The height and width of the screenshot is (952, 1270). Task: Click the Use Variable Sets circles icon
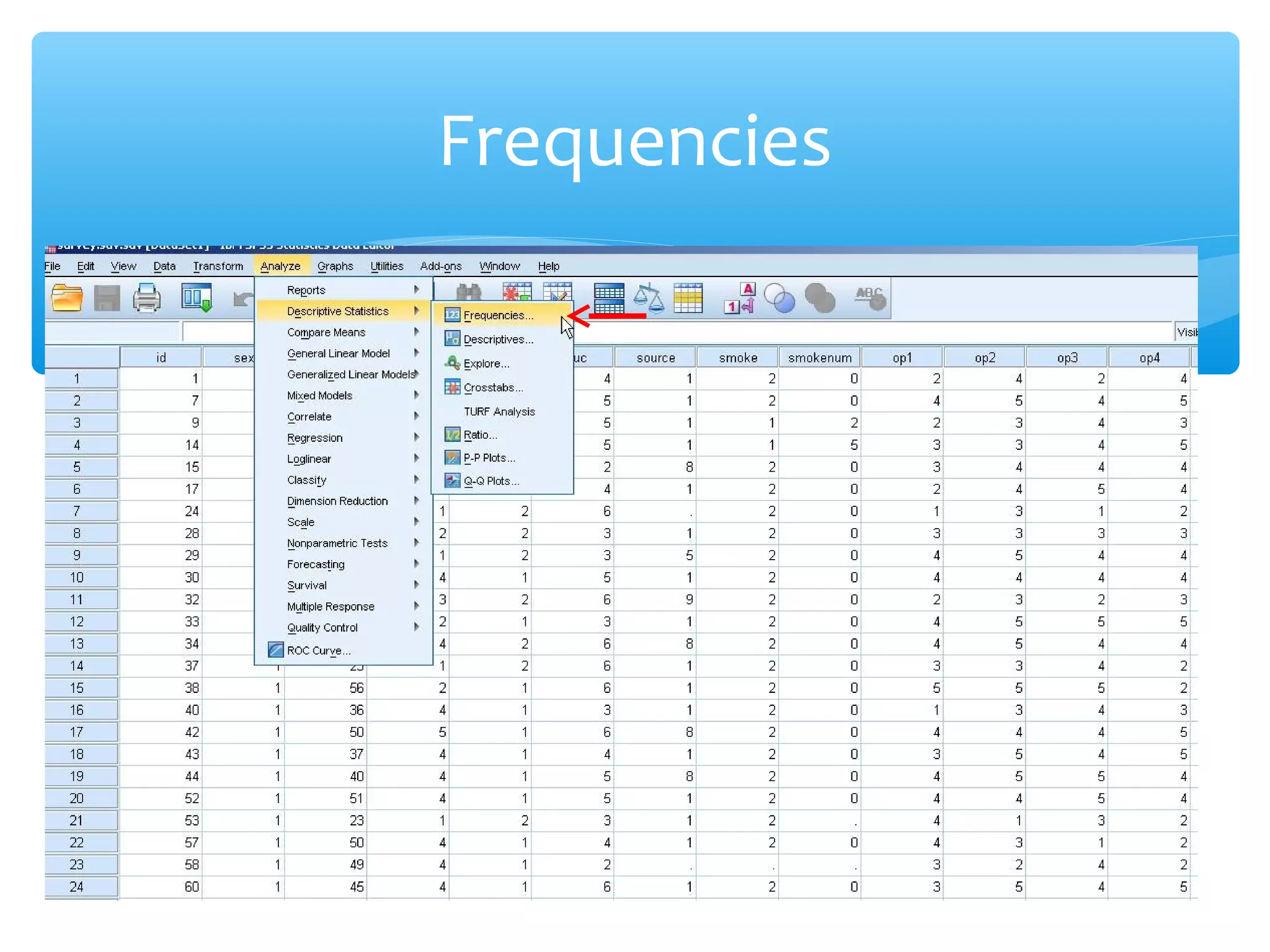click(779, 298)
